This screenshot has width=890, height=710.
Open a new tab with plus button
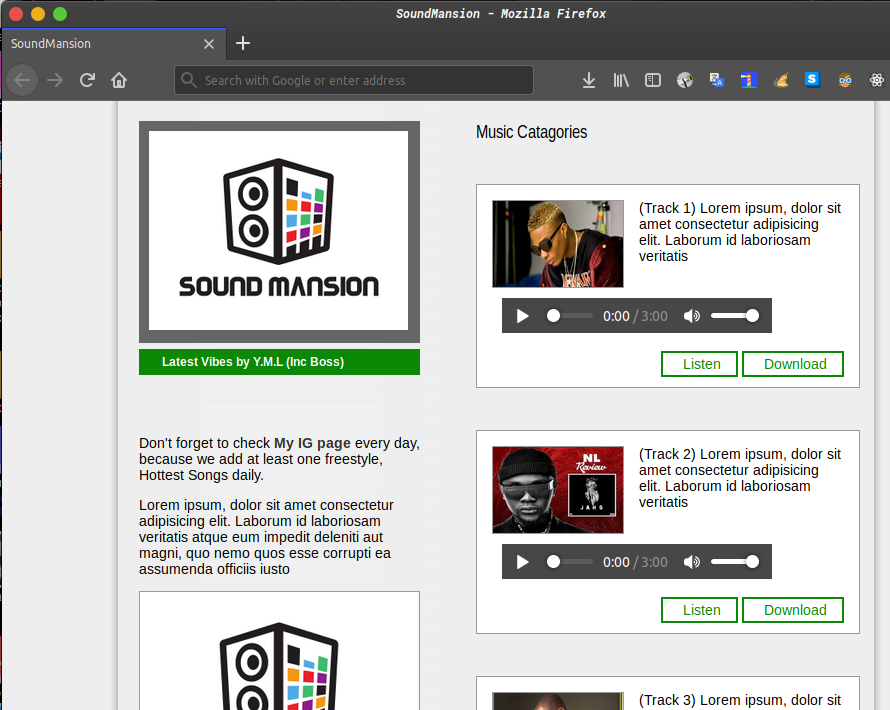[243, 43]
